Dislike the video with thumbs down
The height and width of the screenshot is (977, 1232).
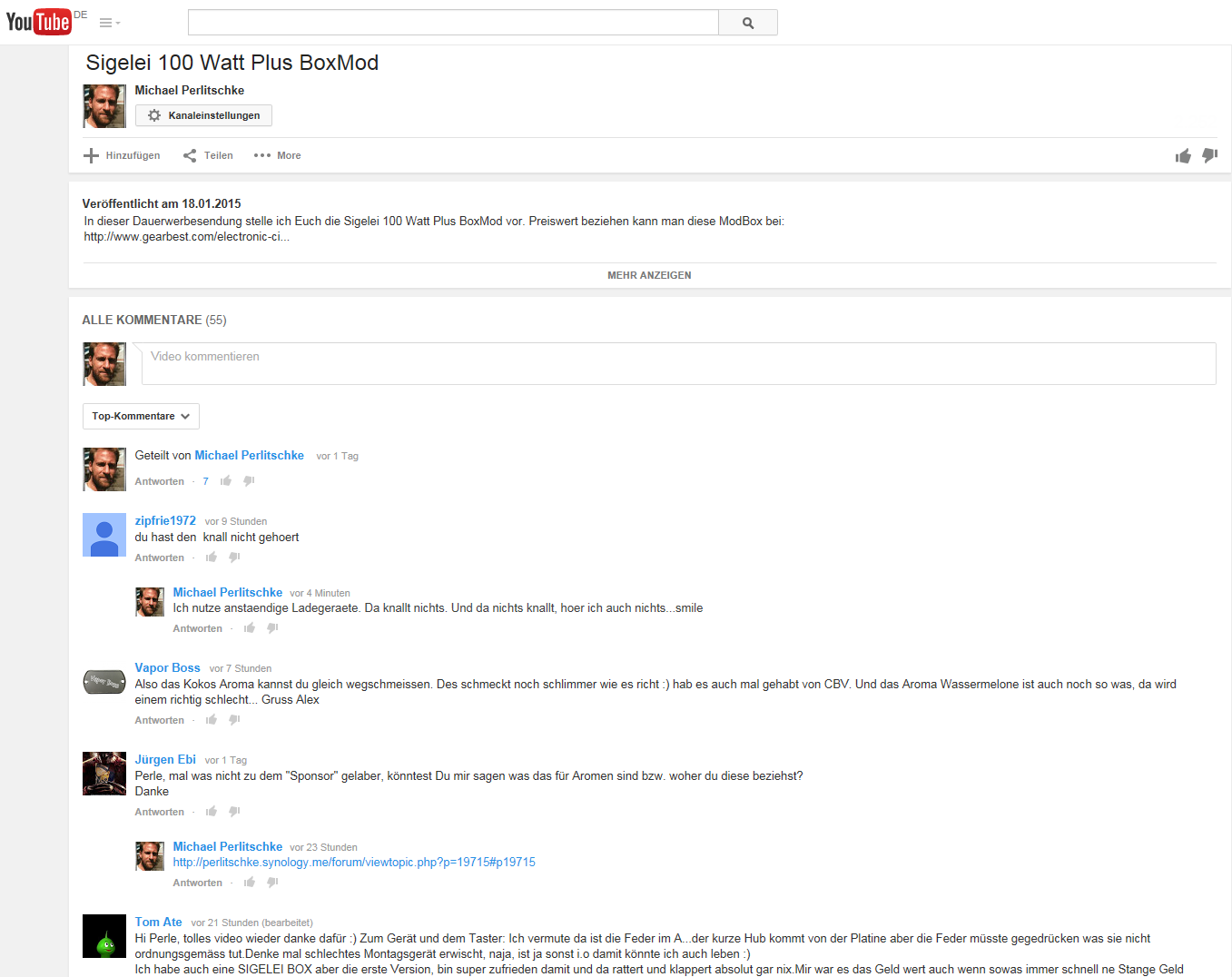coord(1209,155)
